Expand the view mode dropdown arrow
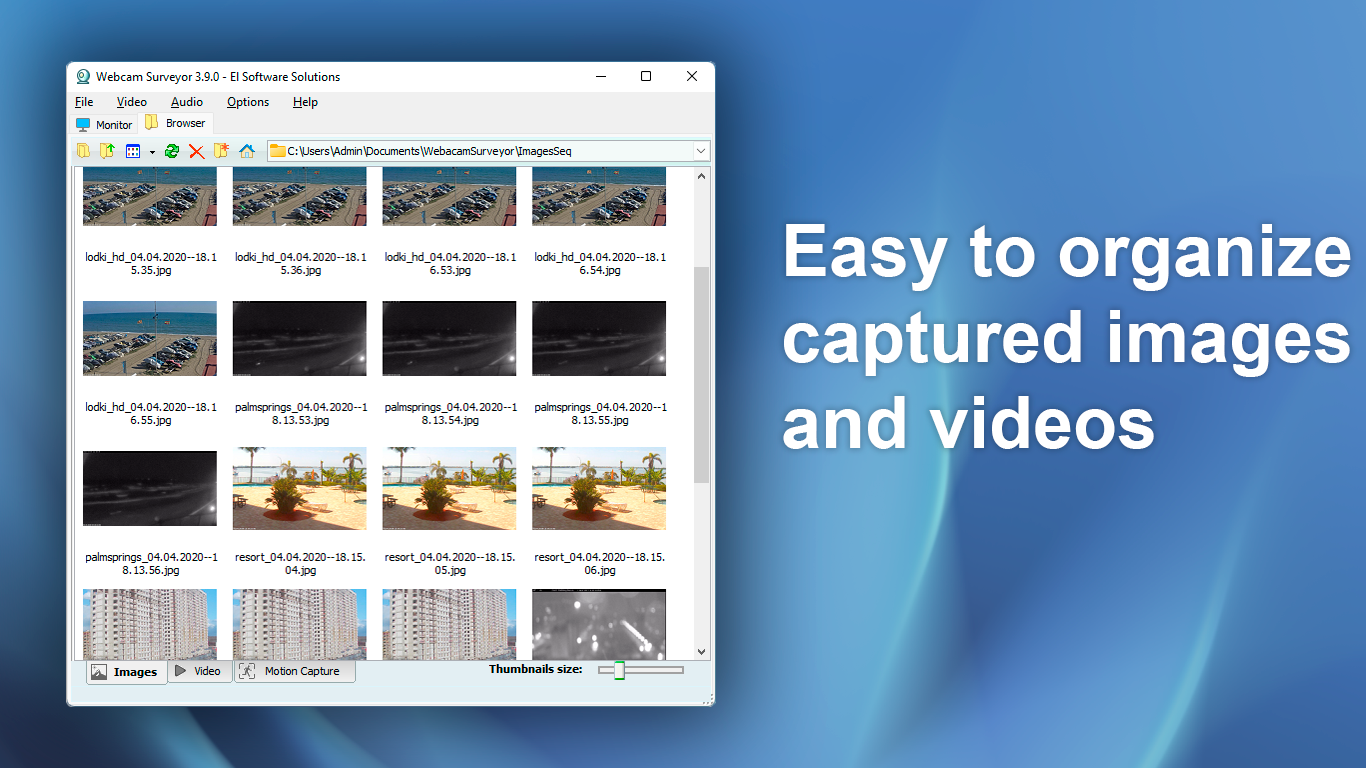1366x768 pixels. tap(152, 151)
